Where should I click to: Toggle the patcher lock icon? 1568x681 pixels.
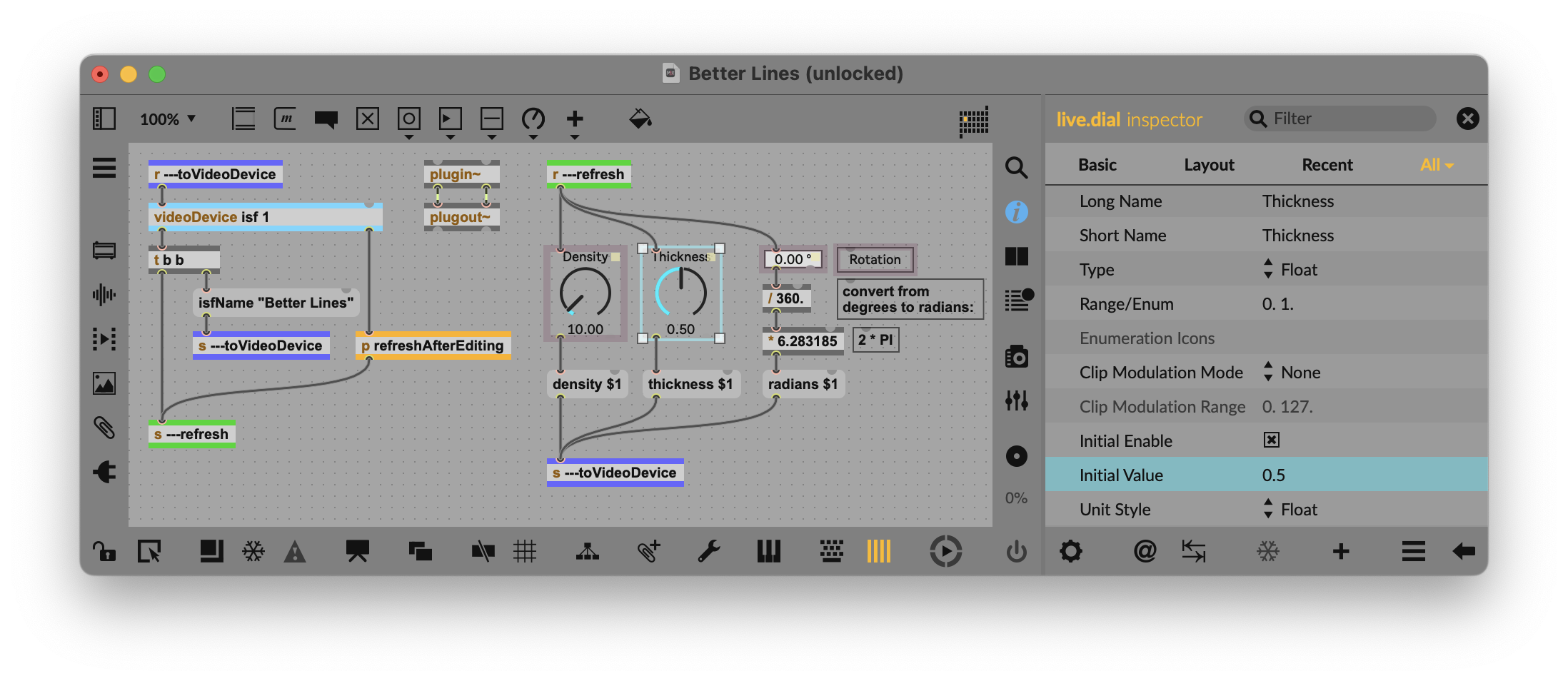104,551
